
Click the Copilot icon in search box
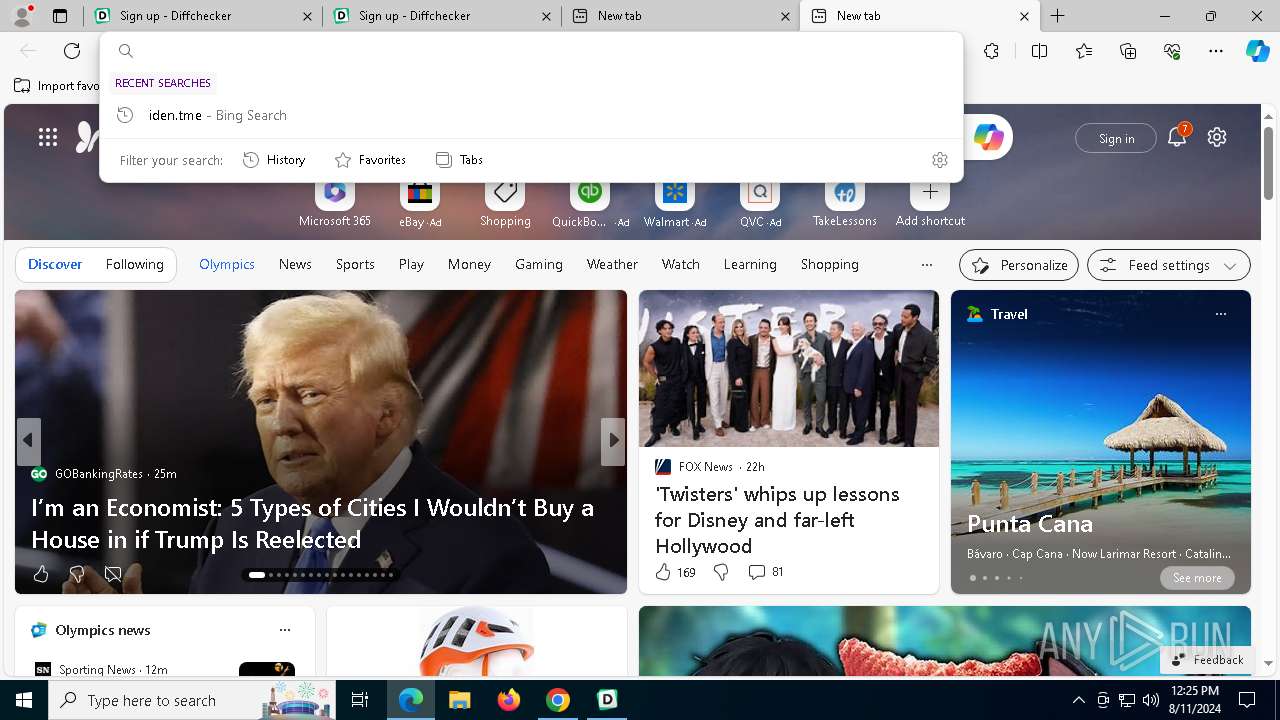[x=988, y=138]
